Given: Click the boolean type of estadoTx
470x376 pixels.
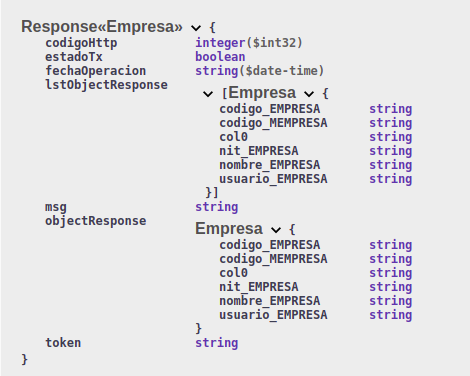Looking at the screenshot, I should click(x=220, y=57).
